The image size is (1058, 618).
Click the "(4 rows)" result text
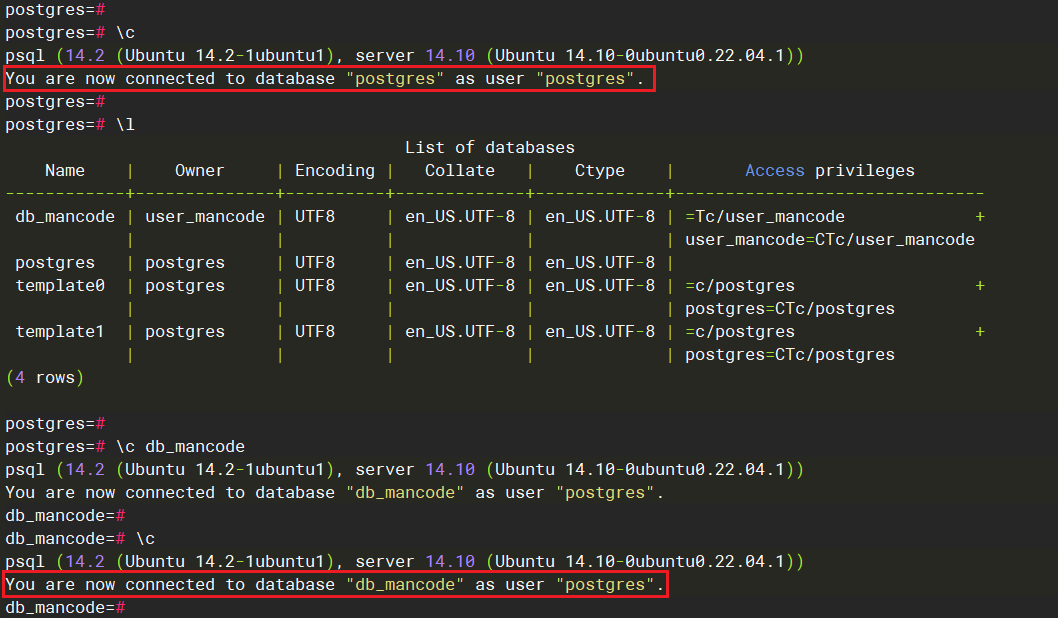45,378
